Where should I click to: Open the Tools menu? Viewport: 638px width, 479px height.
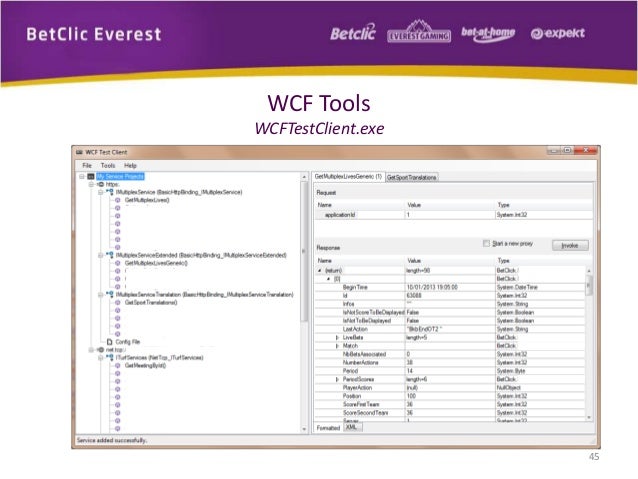108,166
